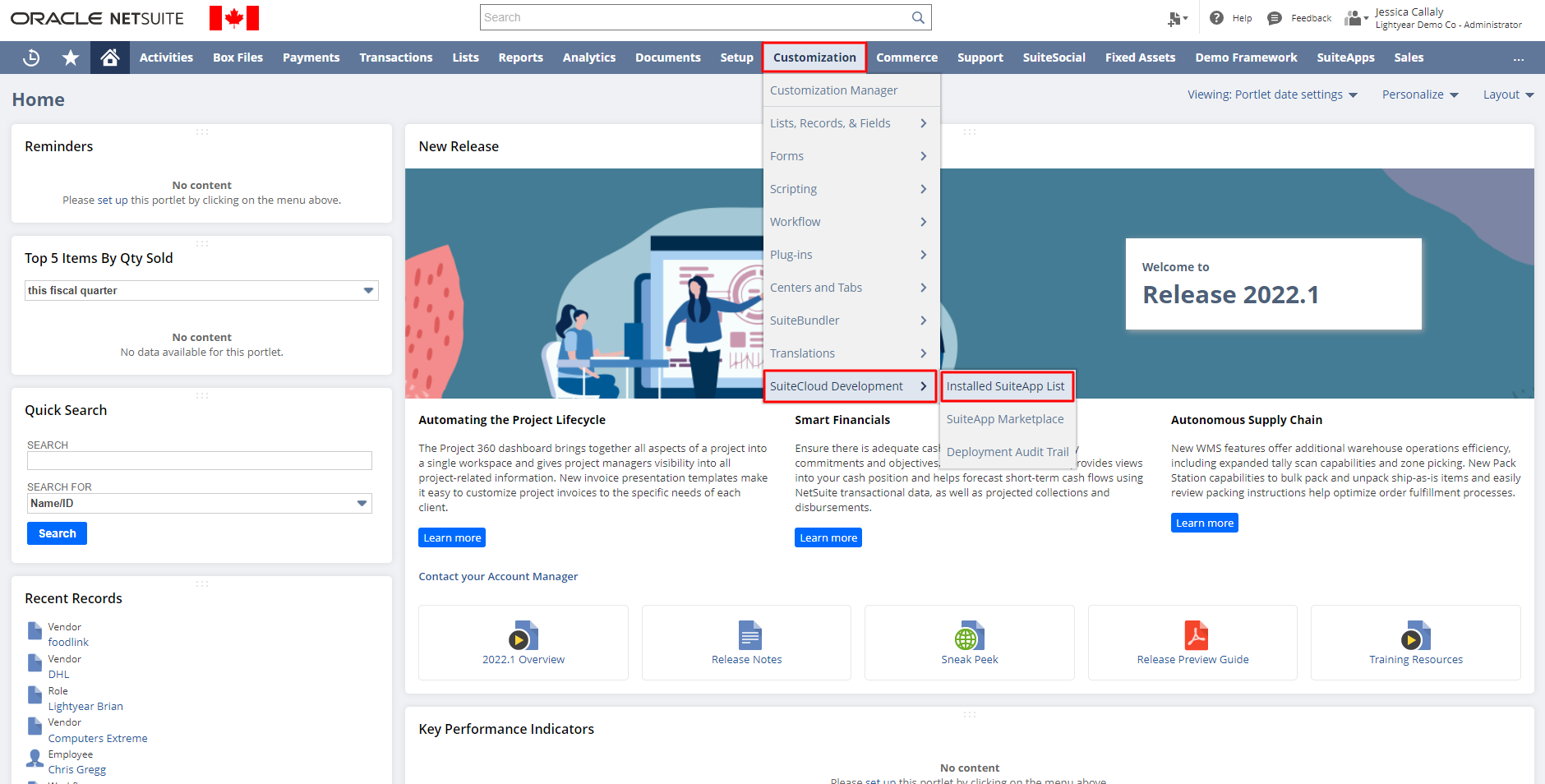Open the Analytics menu
This screenshot has width=1545, height=784.
pos(589,58)
